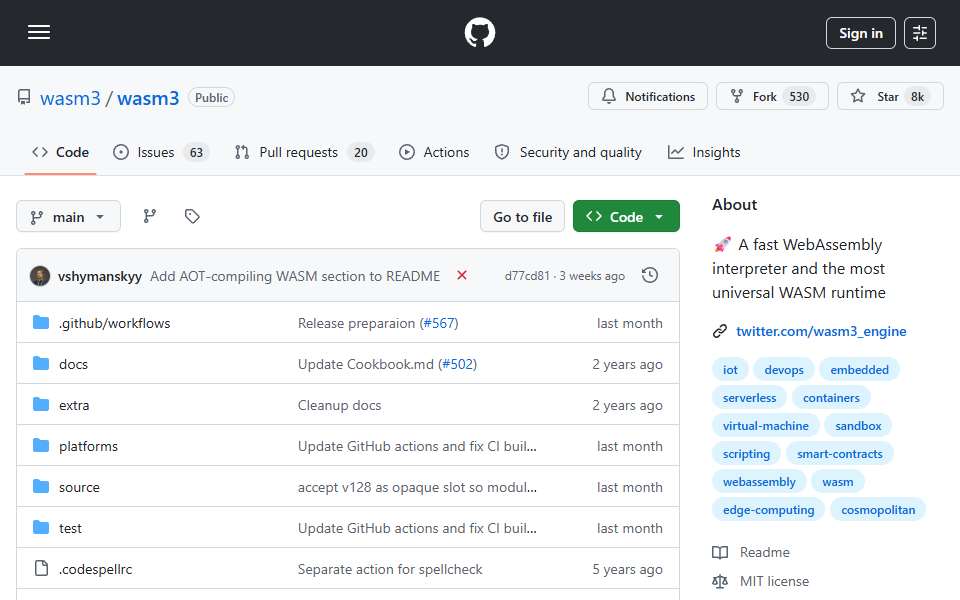Click the Go to file button

click(x=522, y=217)
